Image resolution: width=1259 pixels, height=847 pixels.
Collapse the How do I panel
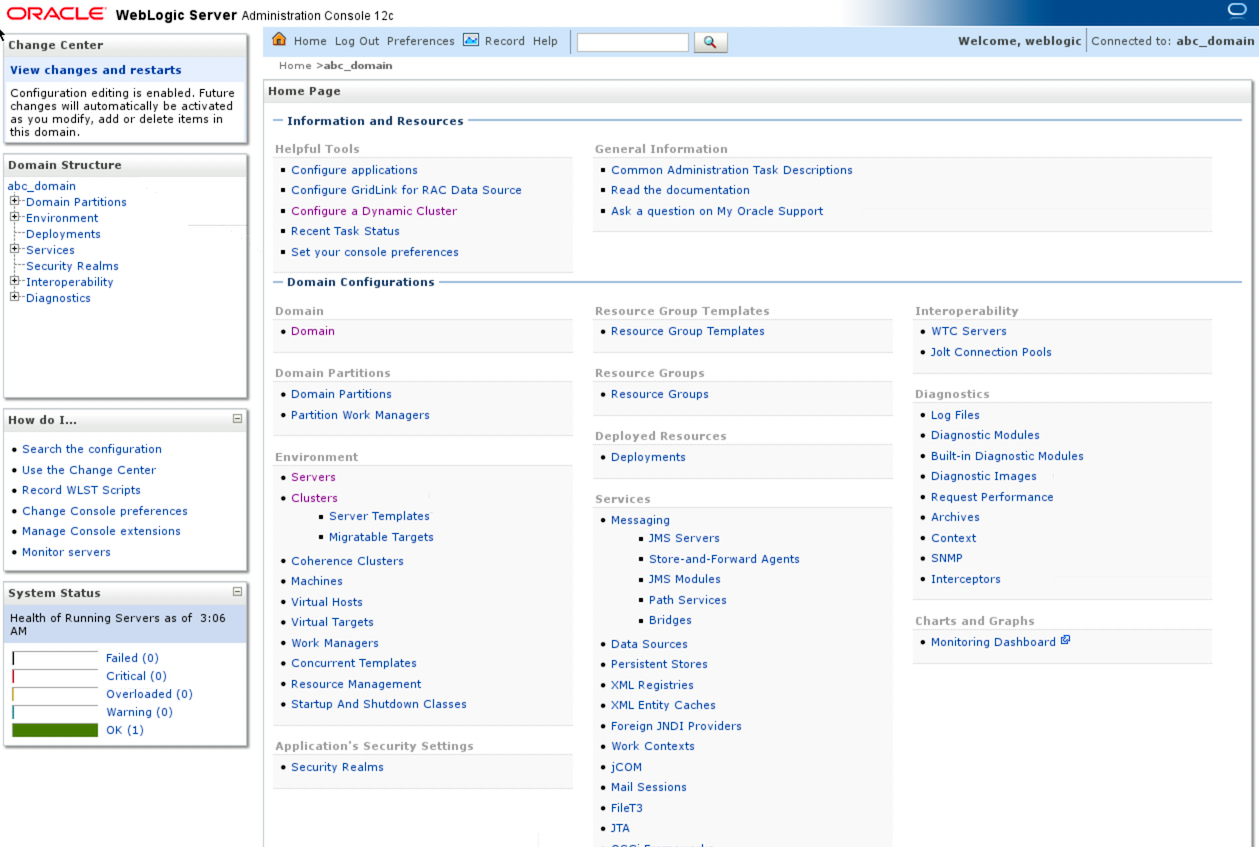coord(237,419)
